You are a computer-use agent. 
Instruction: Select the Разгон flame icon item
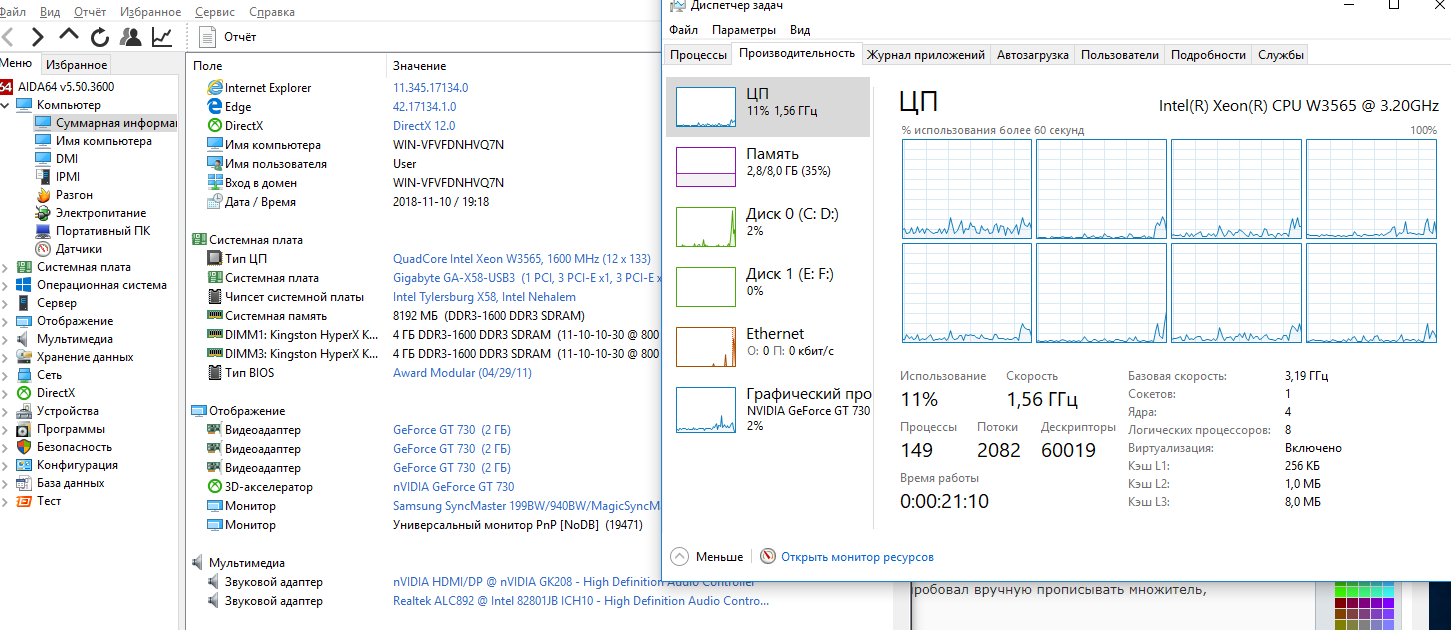(x=43, y=195)
